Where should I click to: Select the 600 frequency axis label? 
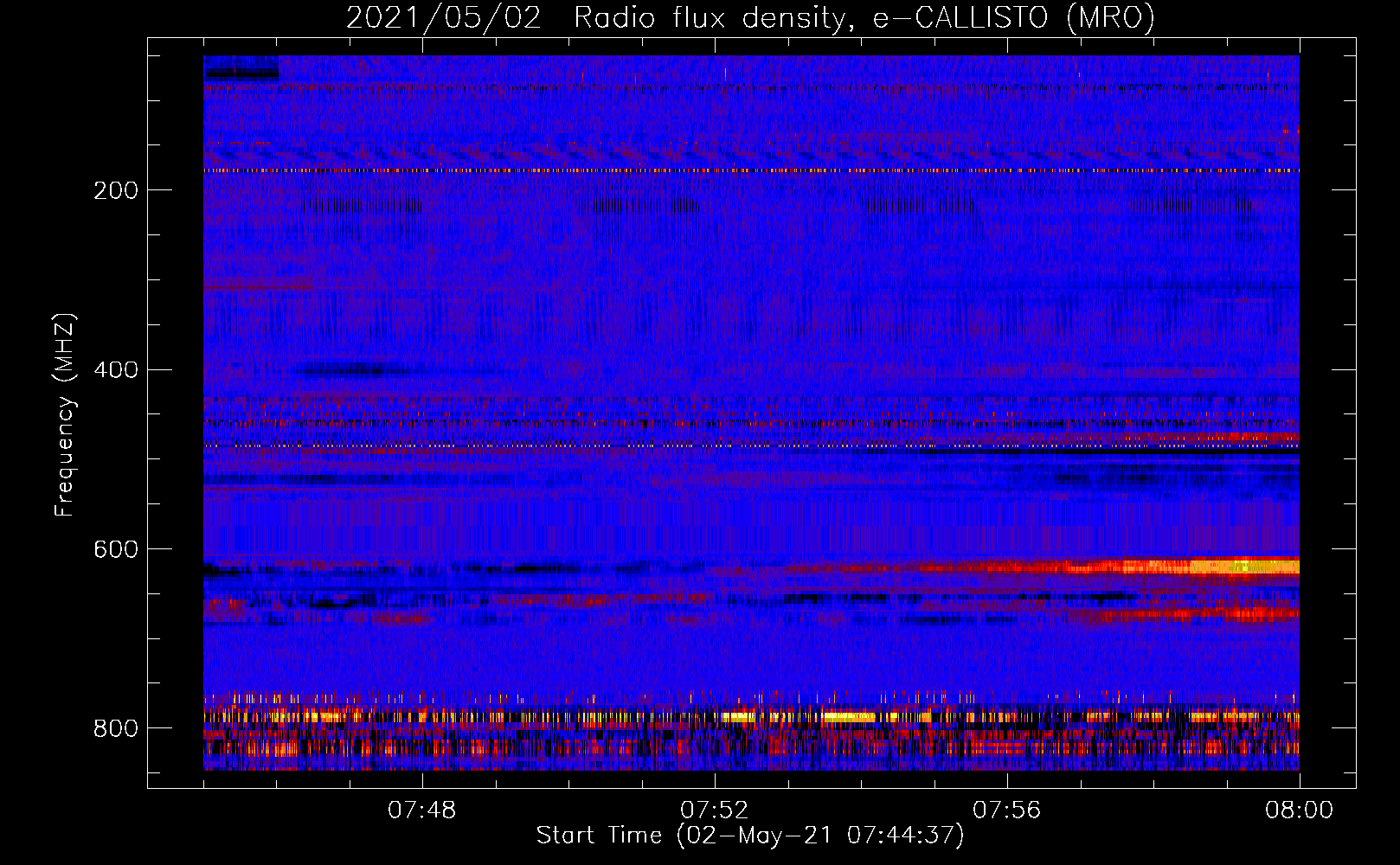coord(116,550)
